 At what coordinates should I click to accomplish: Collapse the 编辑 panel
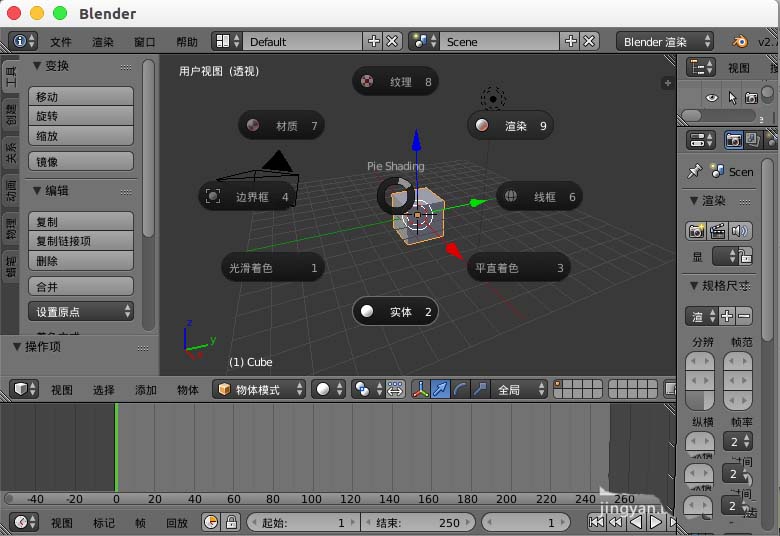coord(37,190)
